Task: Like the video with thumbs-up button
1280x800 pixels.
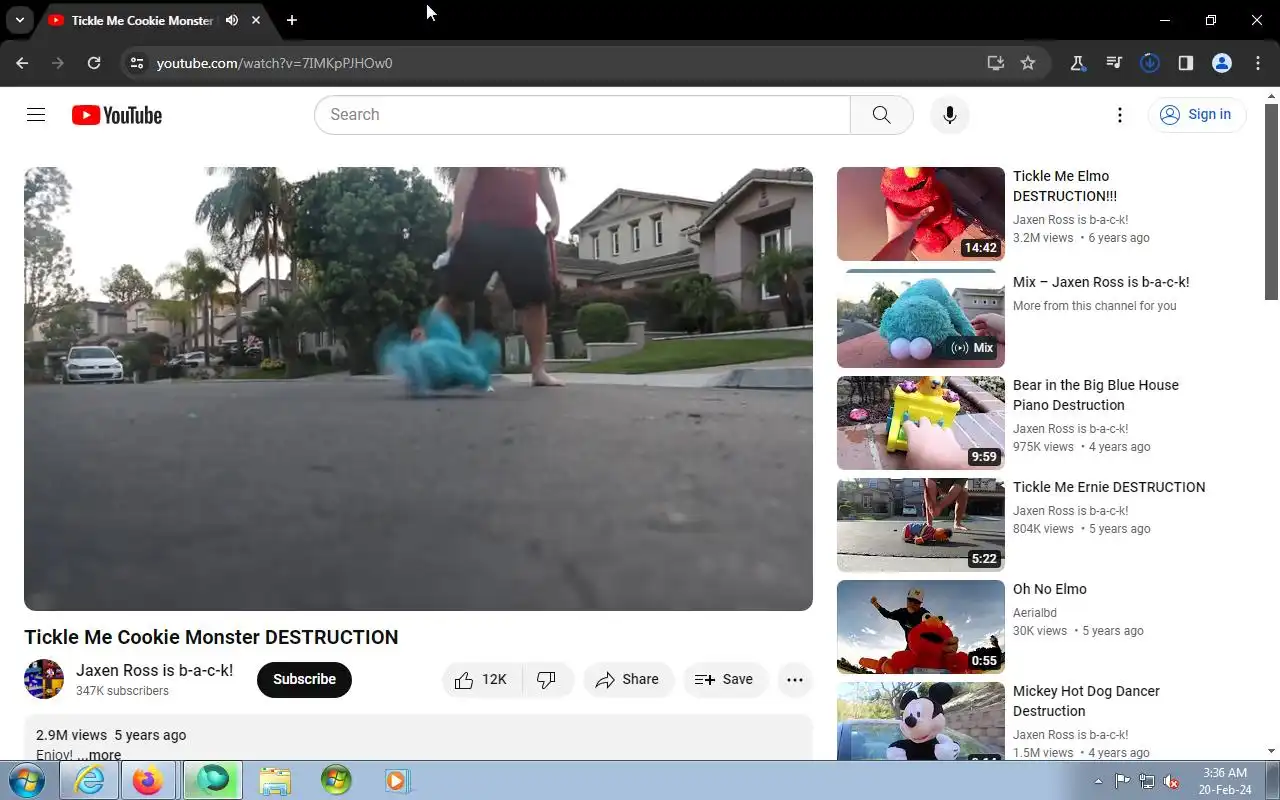Action: coord(481,680)
